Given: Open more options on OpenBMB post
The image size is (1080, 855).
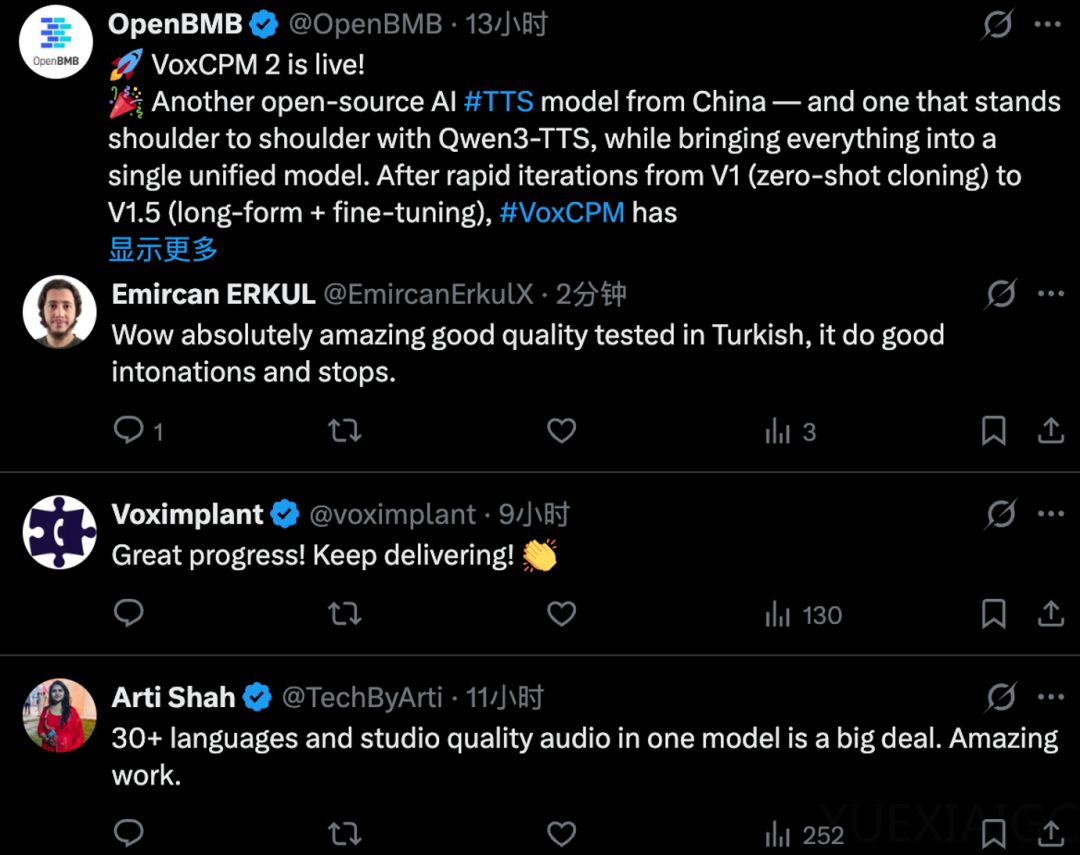Looking at the screenshot, I should [1048, 24].
